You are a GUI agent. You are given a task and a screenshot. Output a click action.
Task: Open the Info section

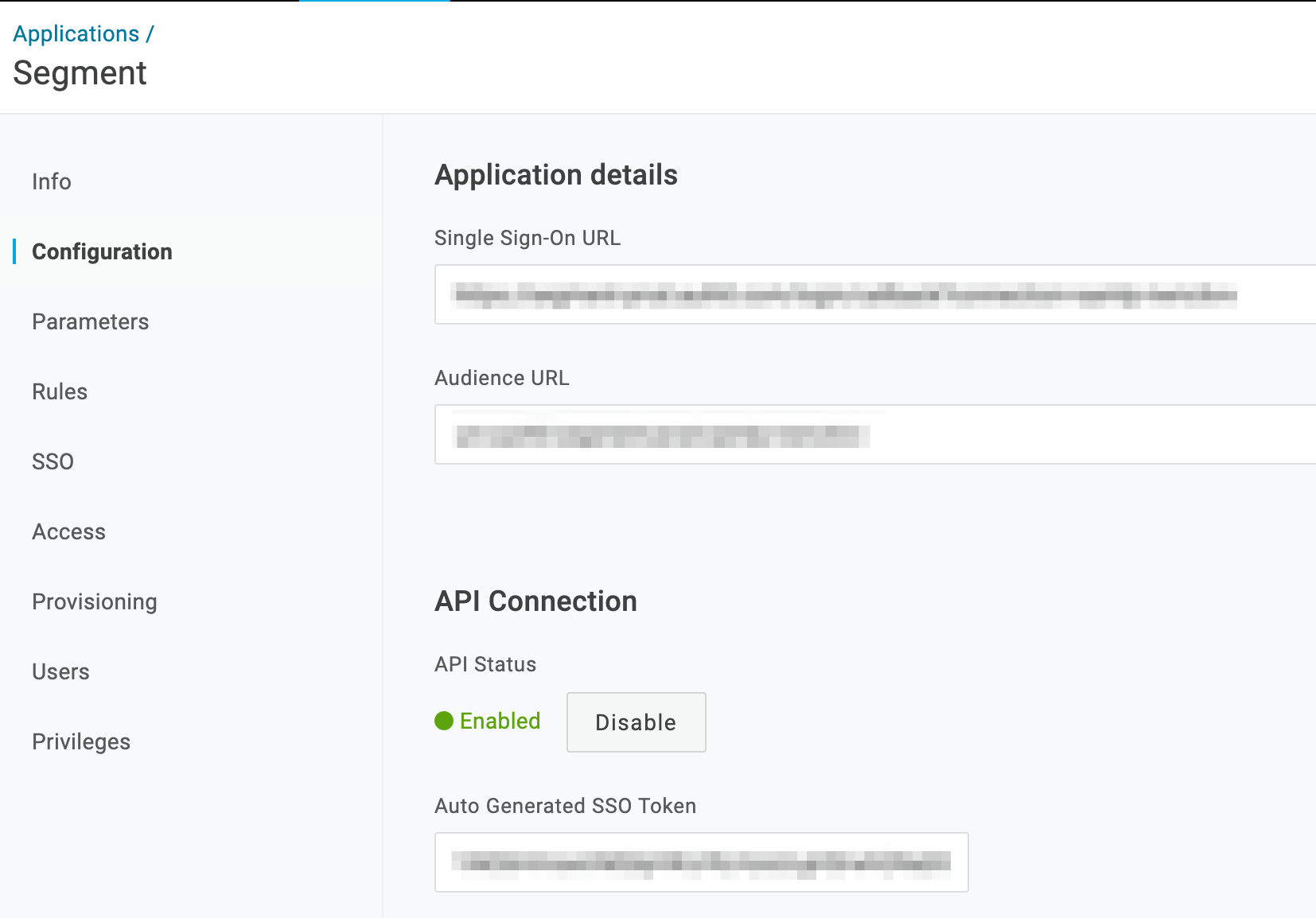[x=51, y=181]
